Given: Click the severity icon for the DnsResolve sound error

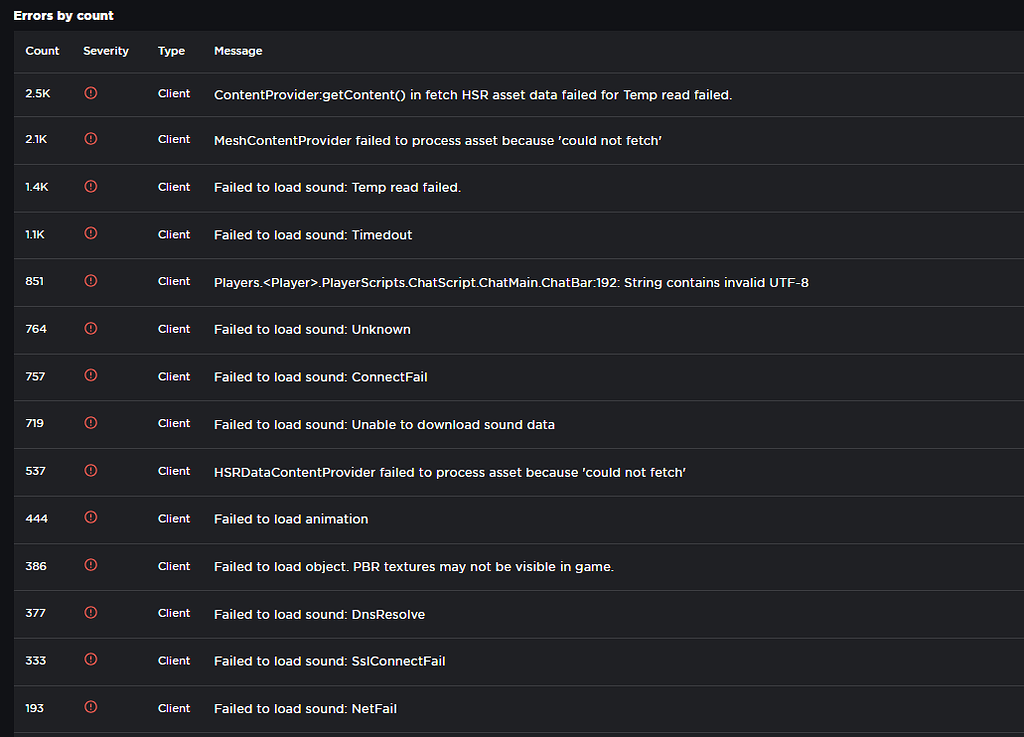Looking at the screenshot, I should click(90, 613).
